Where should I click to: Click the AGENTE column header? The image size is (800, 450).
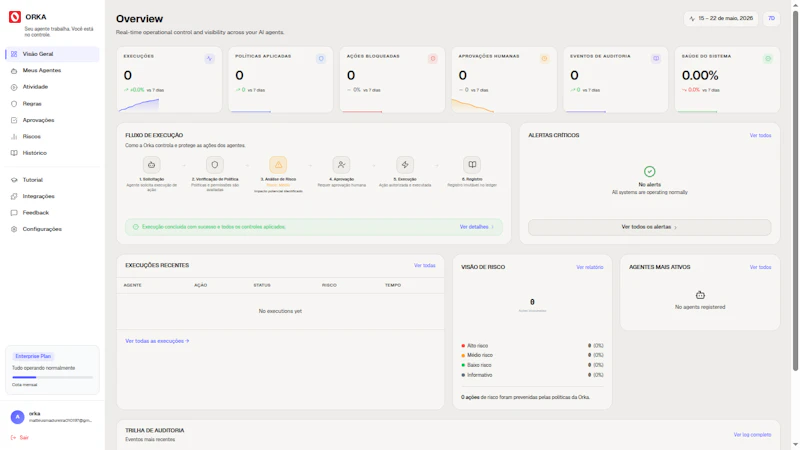pyautogui.click(x=133, y=285)
